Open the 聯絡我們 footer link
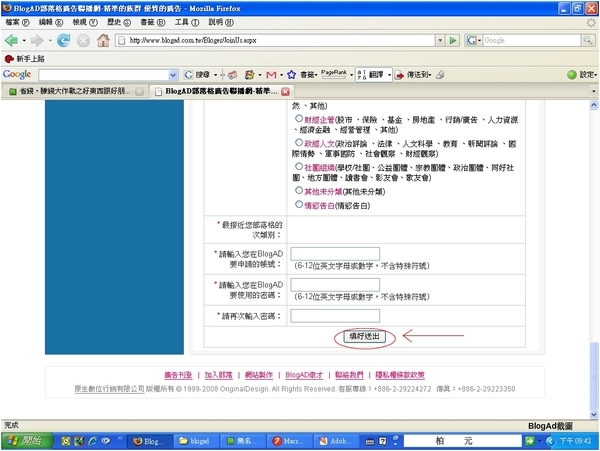This screenshot has width=600, height=451. click(x=349, y=375)
